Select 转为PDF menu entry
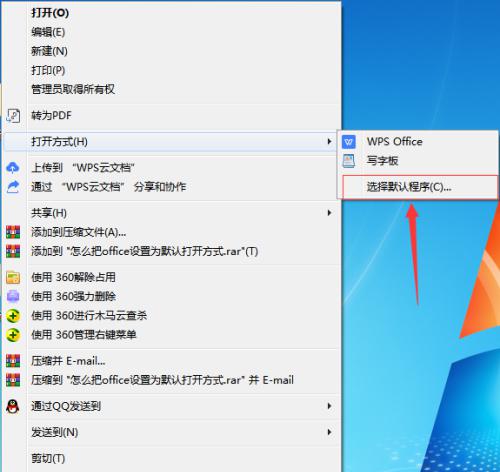 (171, 116)
